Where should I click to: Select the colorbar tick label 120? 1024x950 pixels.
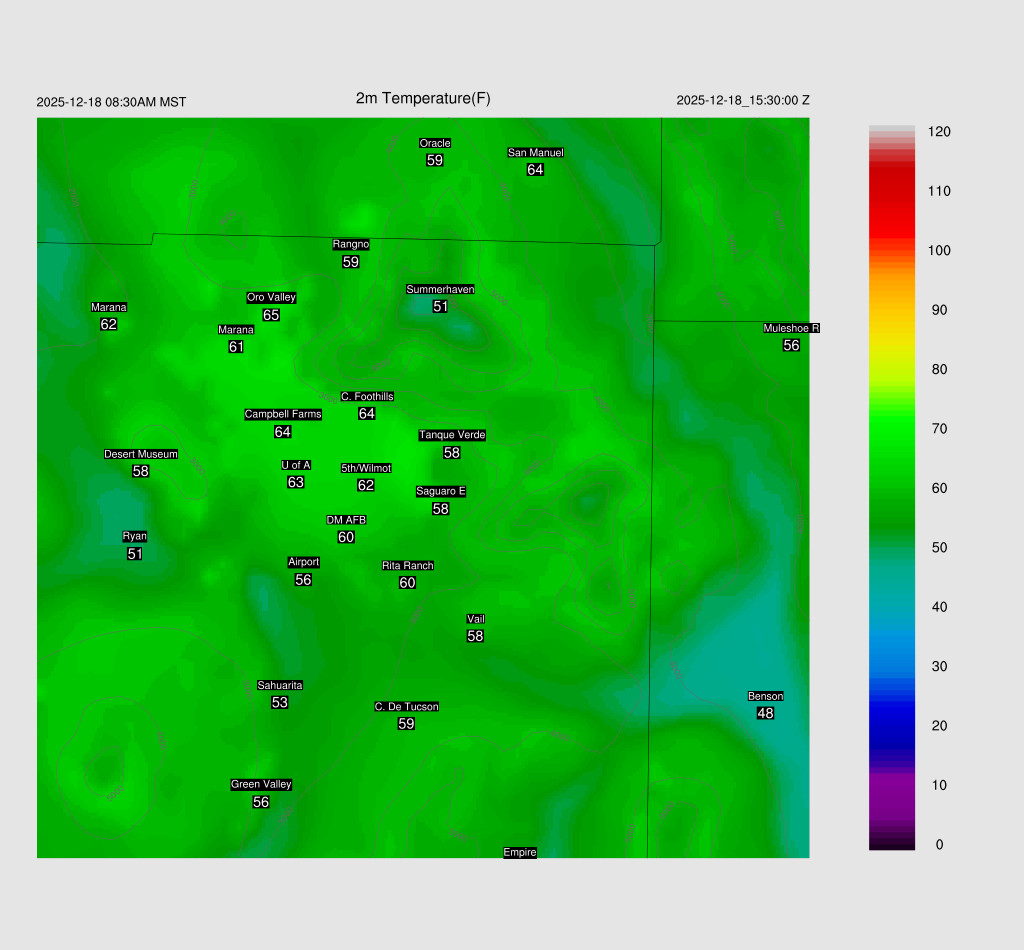pos(939,132)
